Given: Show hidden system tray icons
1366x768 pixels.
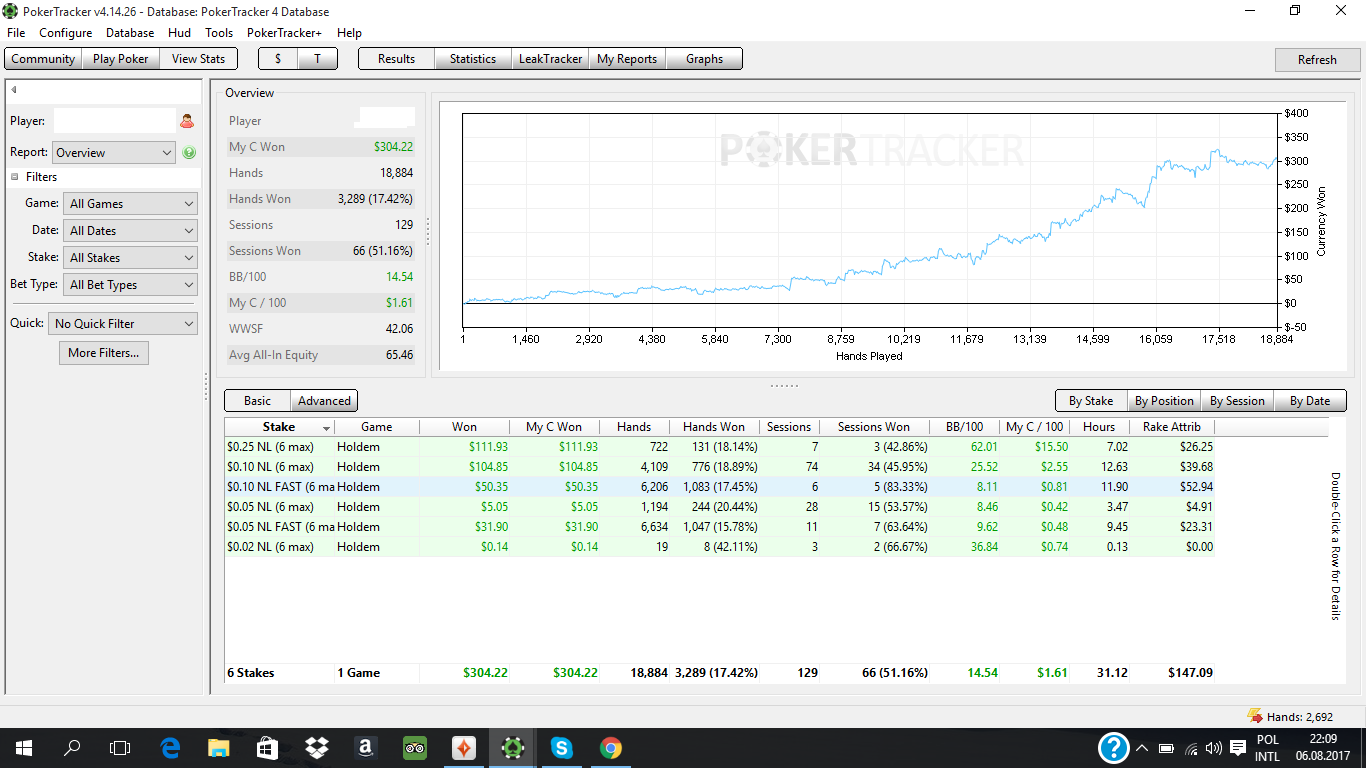Looking at the screenshot, I should click(x=1141, y=748).
